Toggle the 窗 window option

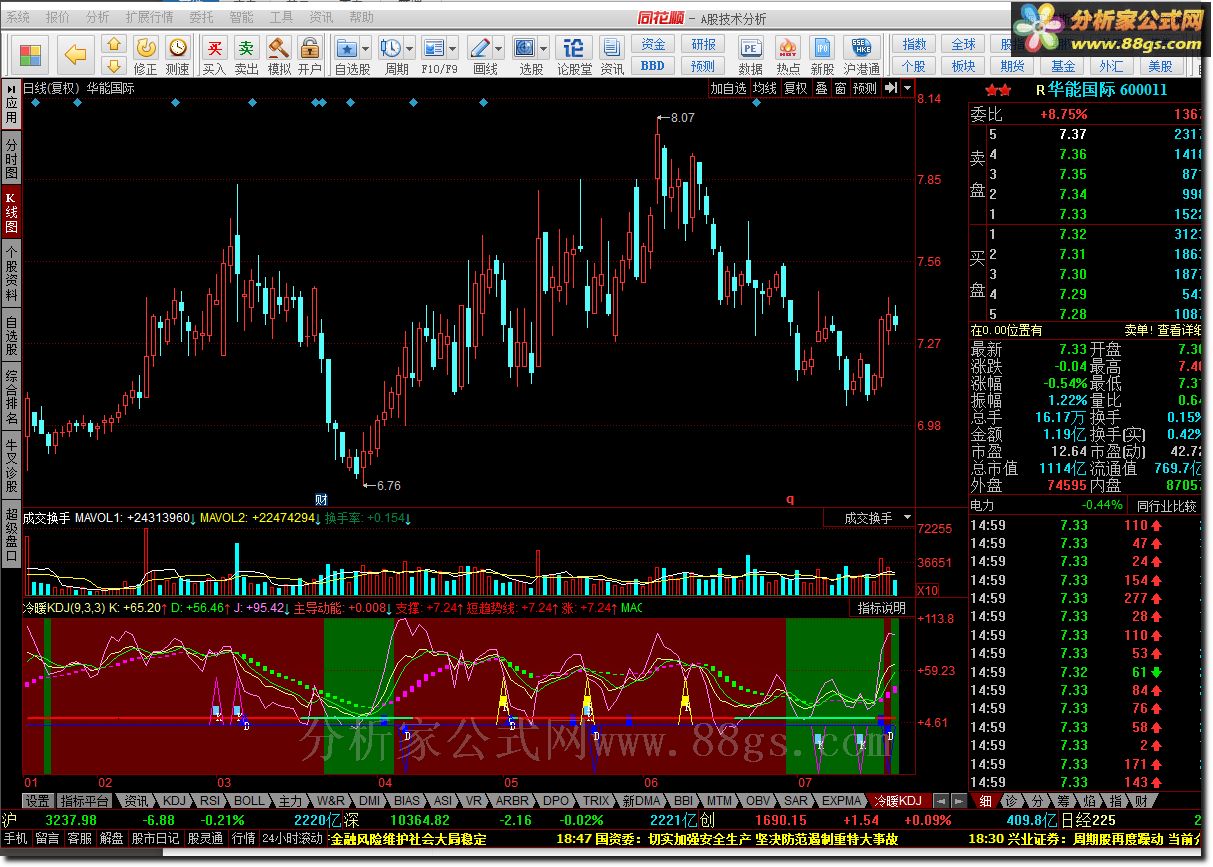point(840,88)
